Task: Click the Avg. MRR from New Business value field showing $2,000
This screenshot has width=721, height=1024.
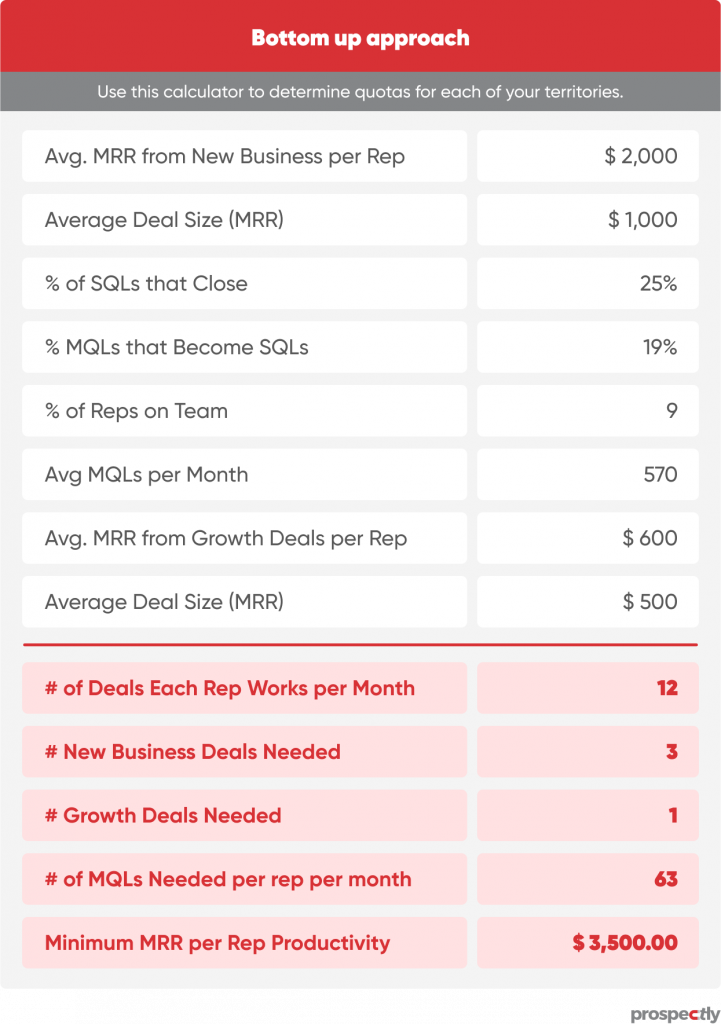Action: (x=587, y=156)
